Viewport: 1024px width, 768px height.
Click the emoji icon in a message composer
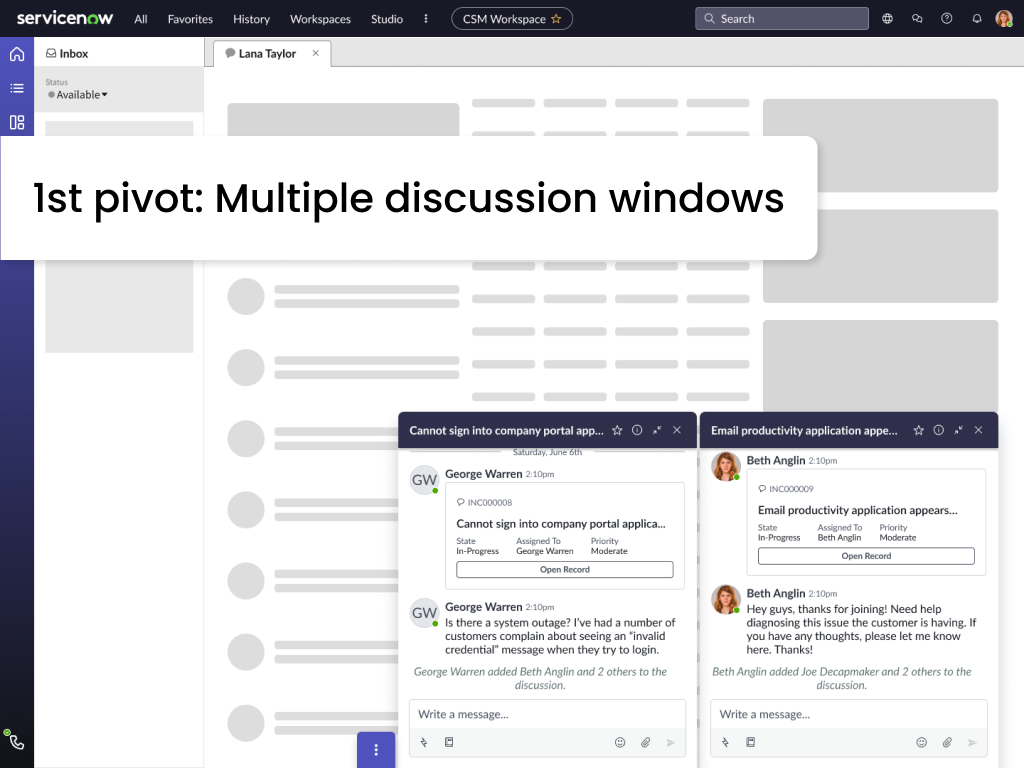(x=620, y=742)
